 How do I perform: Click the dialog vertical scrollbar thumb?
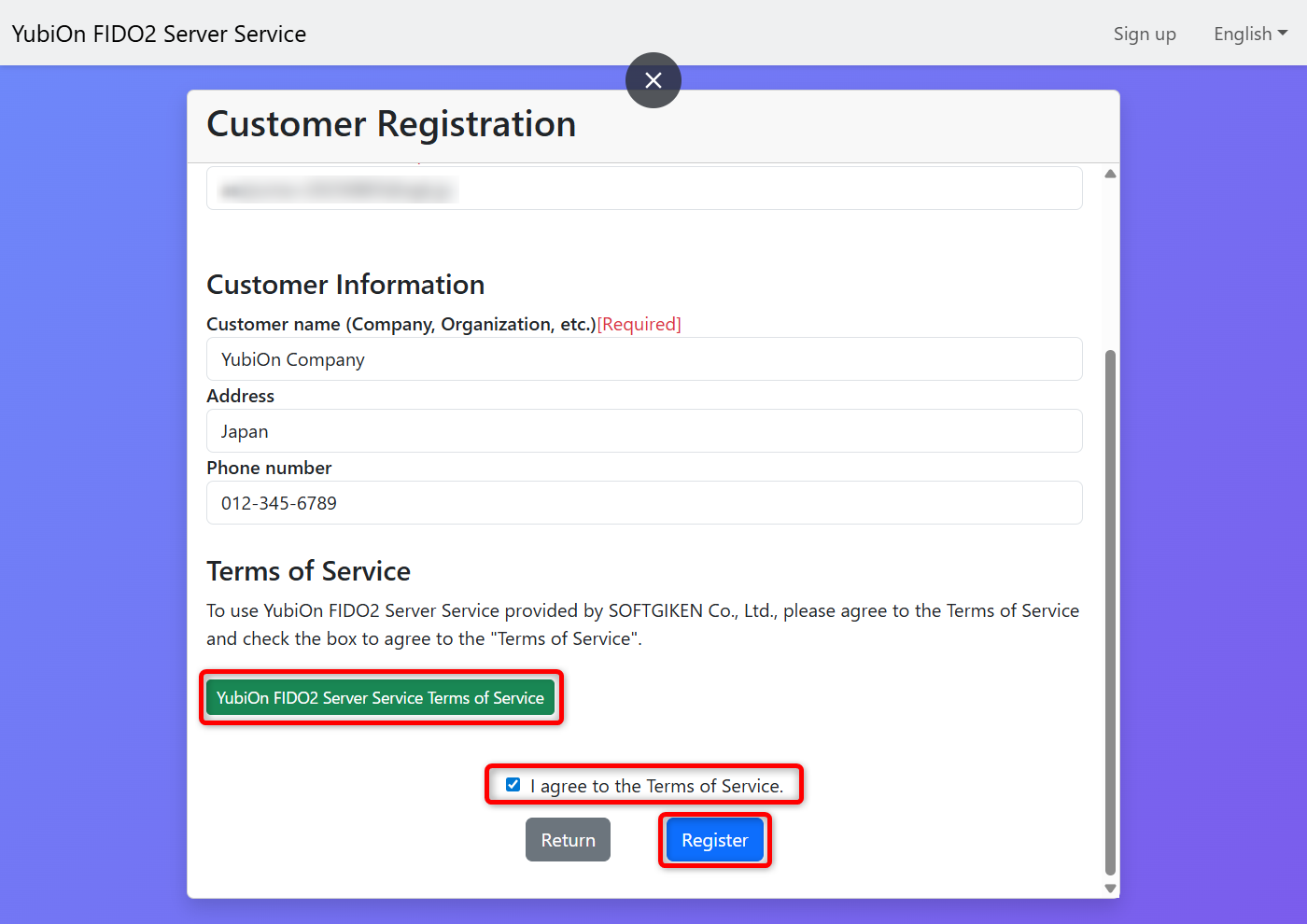[1110, 613]
